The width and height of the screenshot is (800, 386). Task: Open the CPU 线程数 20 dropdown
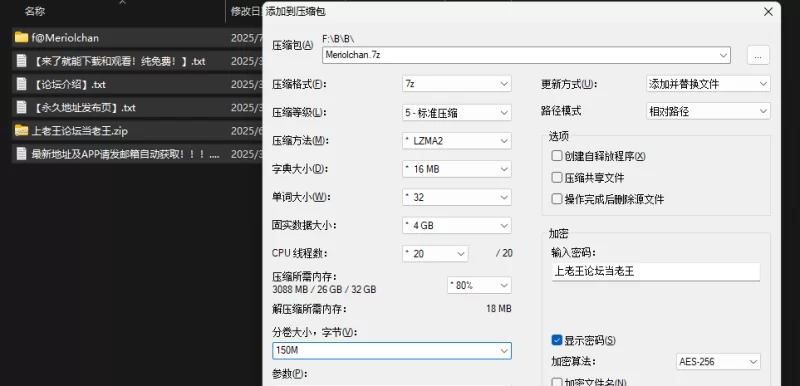435,253
